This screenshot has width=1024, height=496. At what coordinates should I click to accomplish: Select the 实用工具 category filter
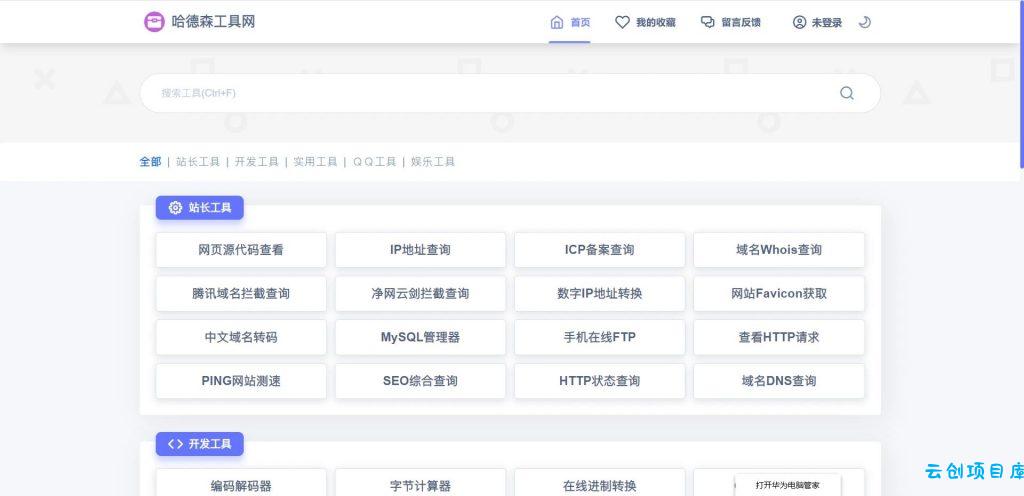[x=315, y=161]
